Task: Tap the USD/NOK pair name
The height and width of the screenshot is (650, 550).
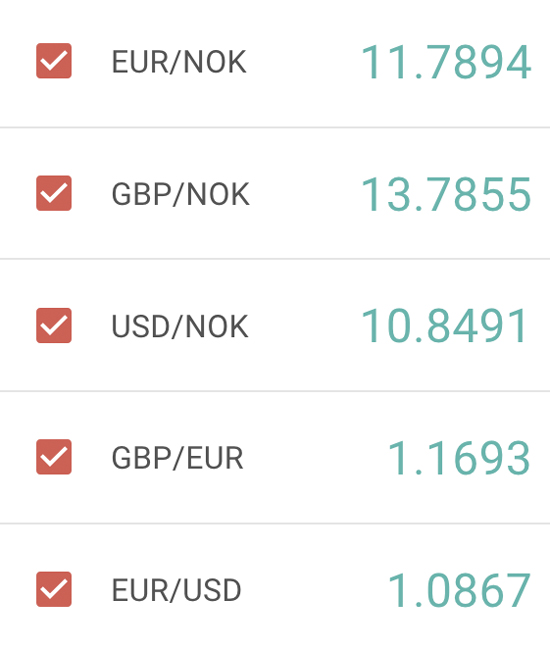Action: coord(180,326)
